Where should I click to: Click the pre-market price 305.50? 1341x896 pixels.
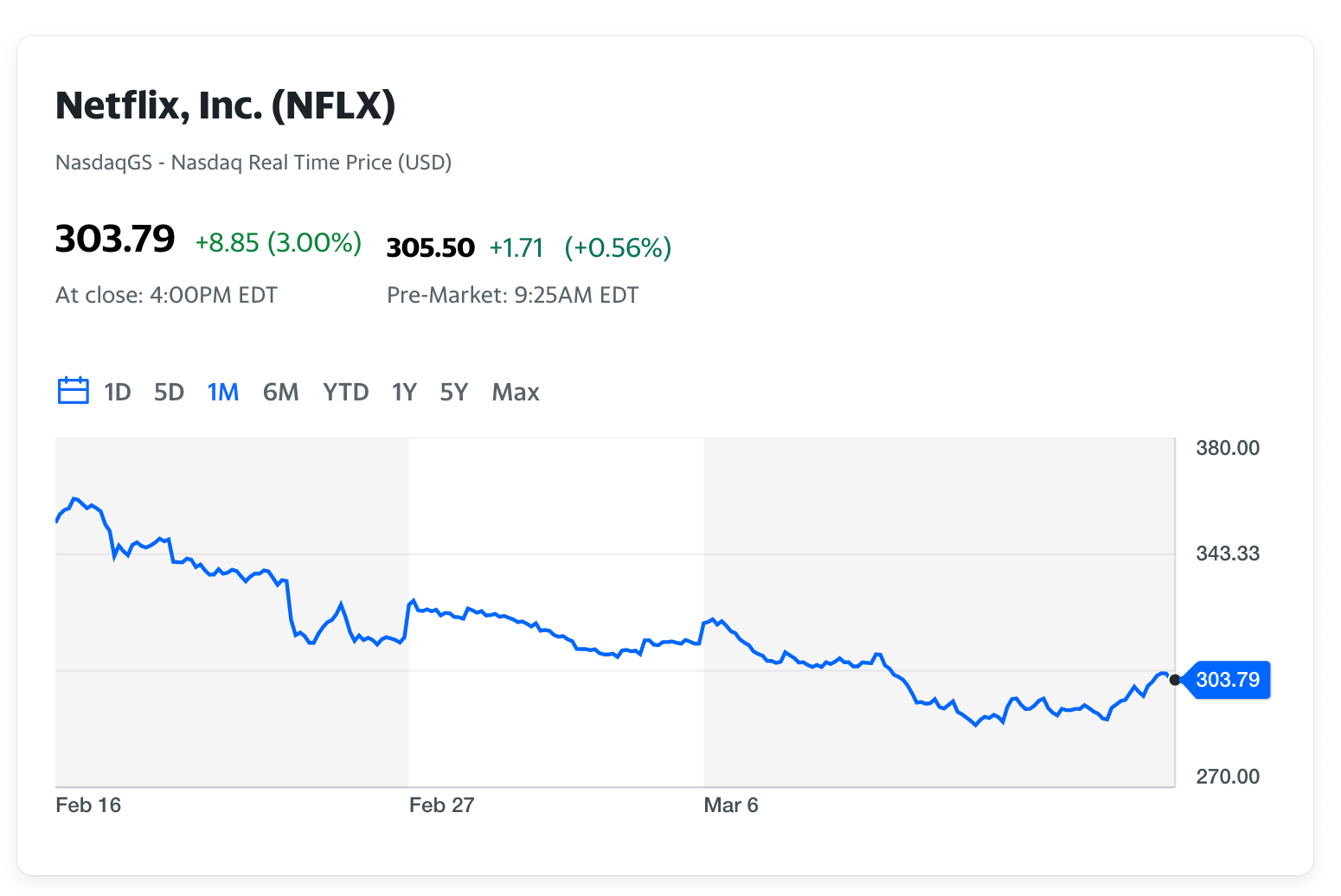[x=430, y=248]
